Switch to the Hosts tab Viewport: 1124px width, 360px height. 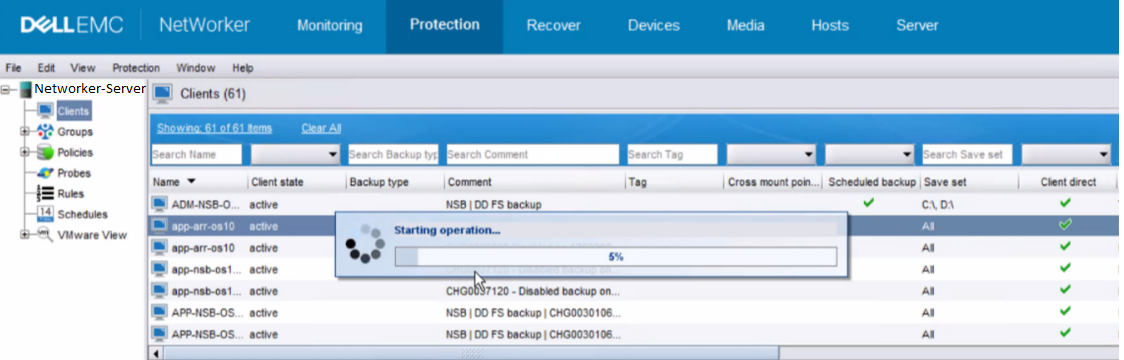830,25
